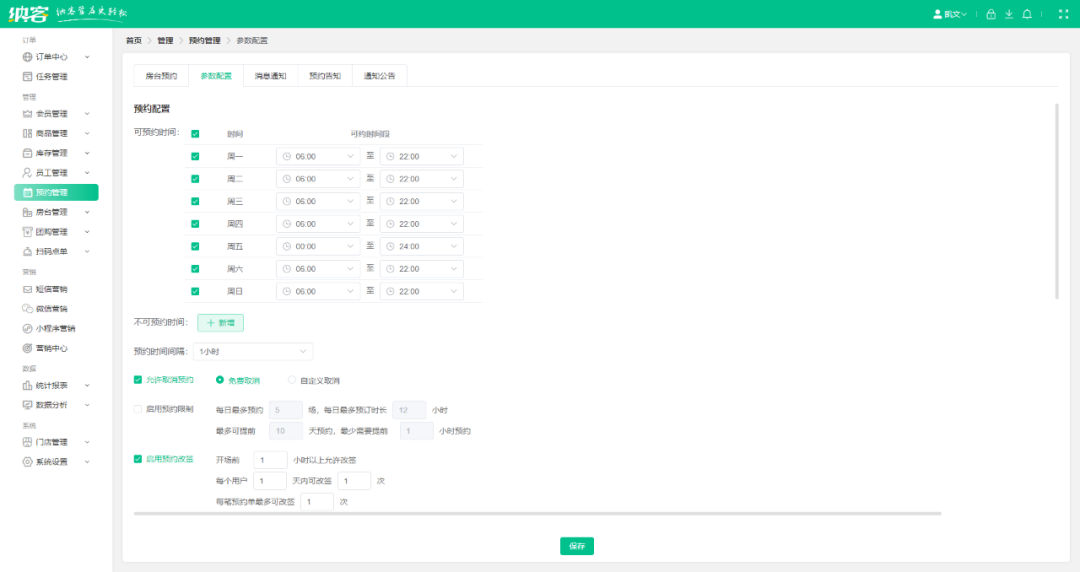The width and height of the screenshot is (1080, 572).
Task: Click the vertical scrollbar on the right
Action: (x=1057, y=201)
